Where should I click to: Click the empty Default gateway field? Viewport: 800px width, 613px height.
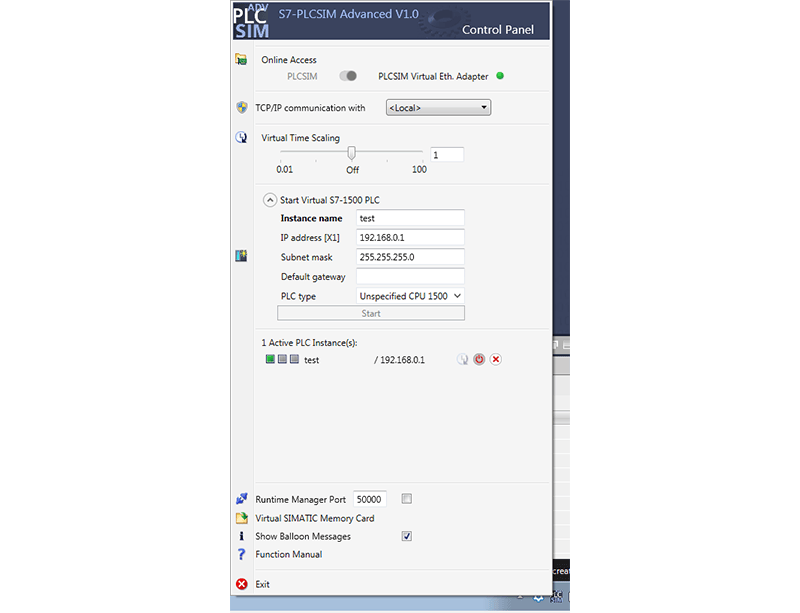(x=410, y=277)
